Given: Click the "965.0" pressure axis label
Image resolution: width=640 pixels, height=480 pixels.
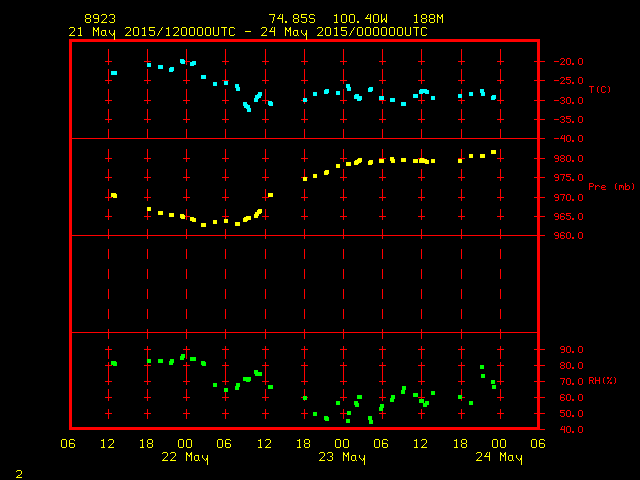Looking at the screenshot, I should point(569,217).
